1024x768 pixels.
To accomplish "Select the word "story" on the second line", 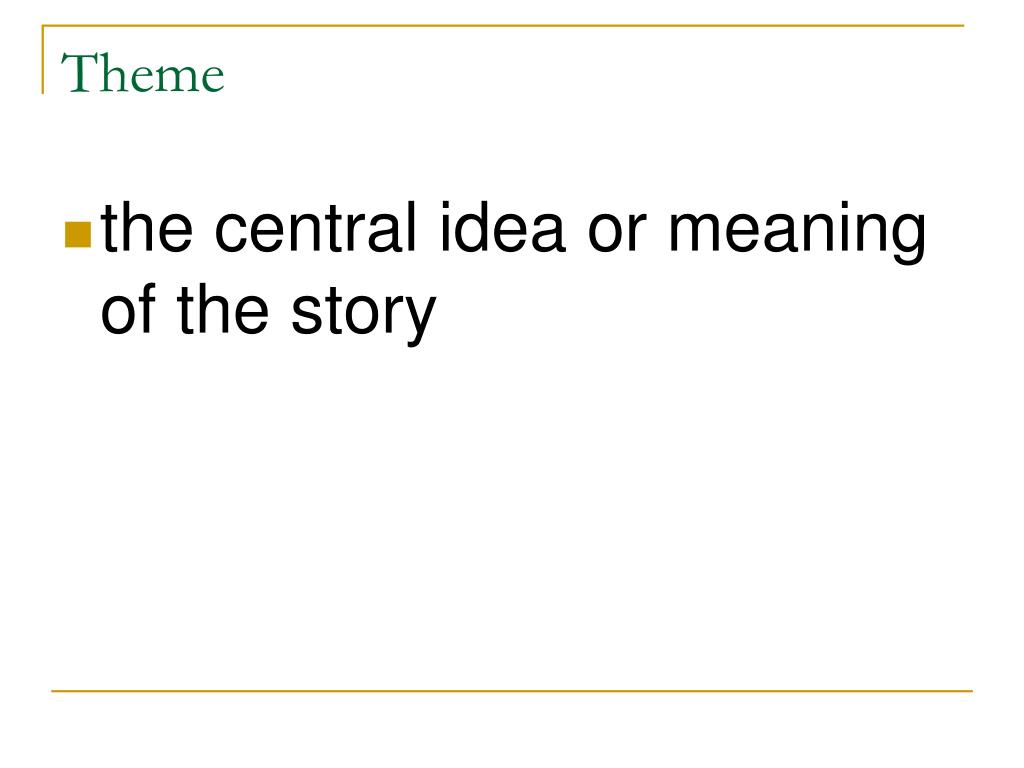I will point(364,315).
